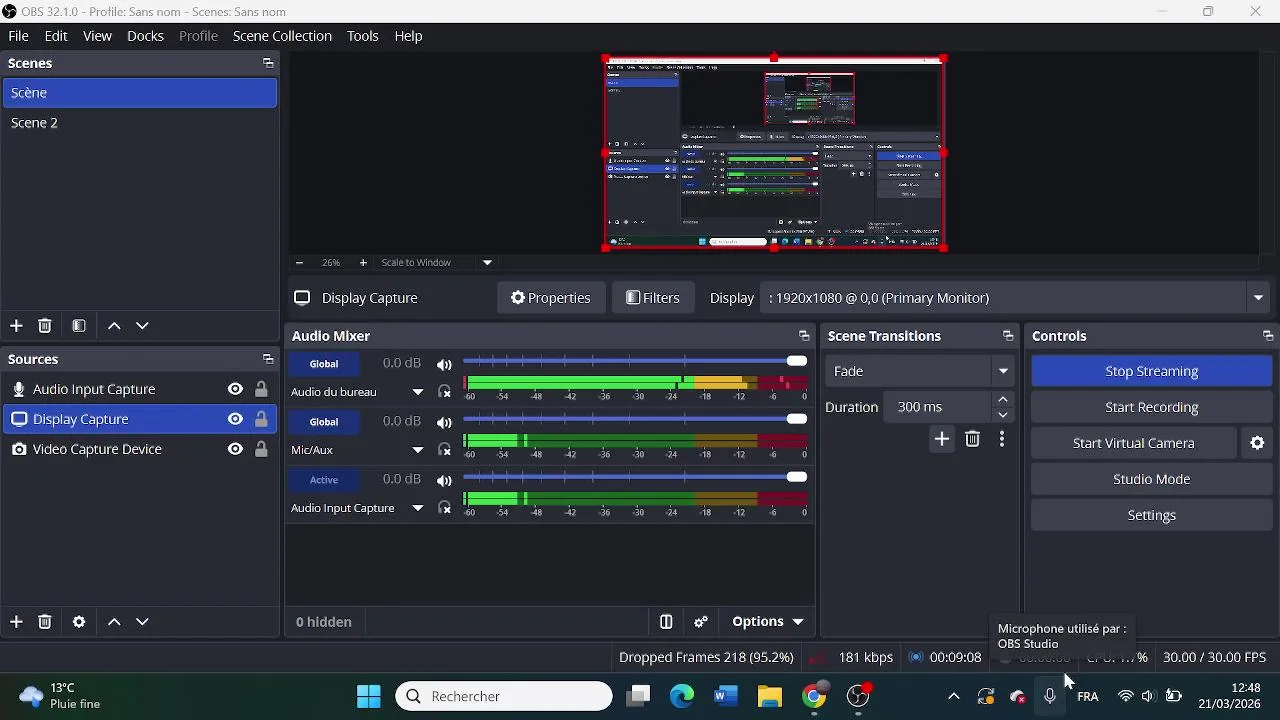The width and height of the screenshot is (1280, 720).
Task: Open the Tools menu
Action: [x=362, y=36]
